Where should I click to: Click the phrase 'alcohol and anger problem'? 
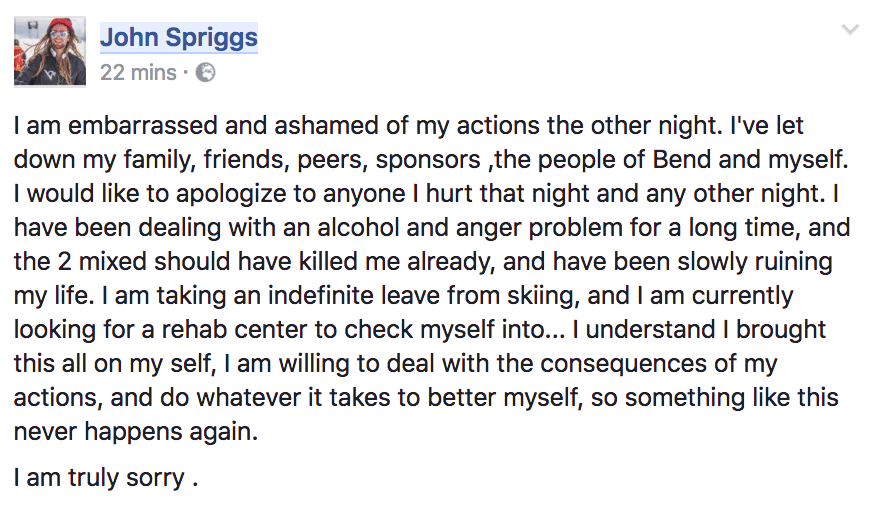[x=471, y=227]
